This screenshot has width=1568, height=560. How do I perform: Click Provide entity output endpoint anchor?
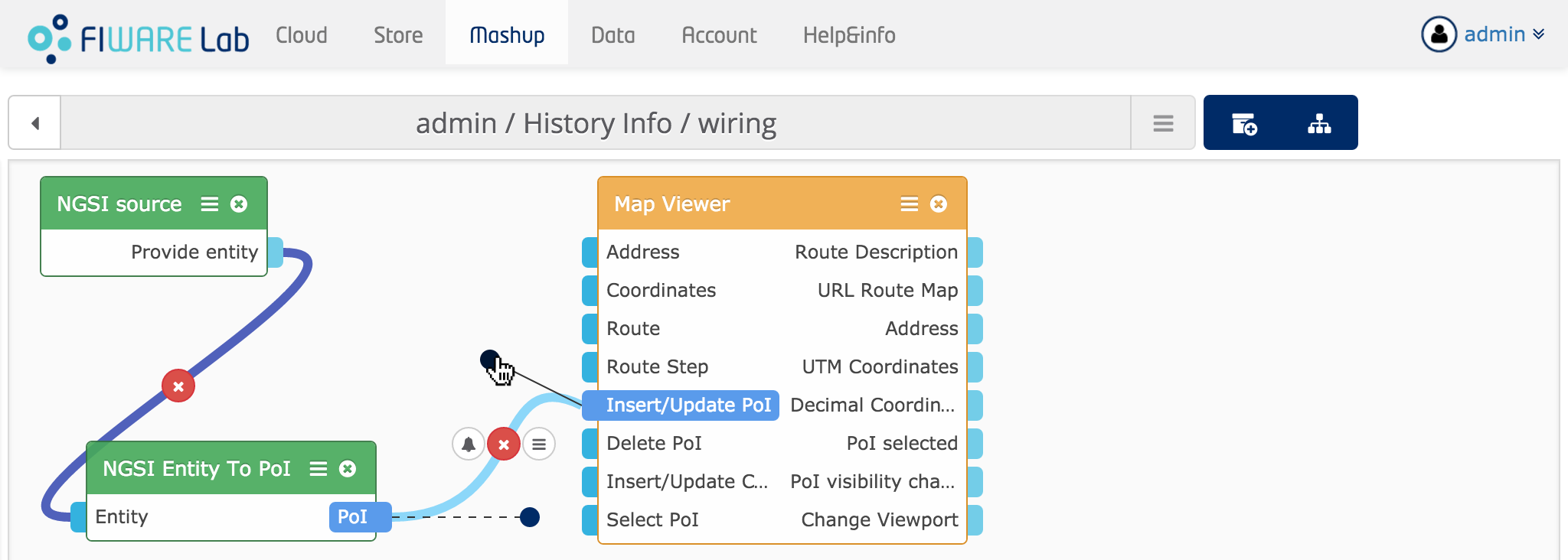[276, 252]
